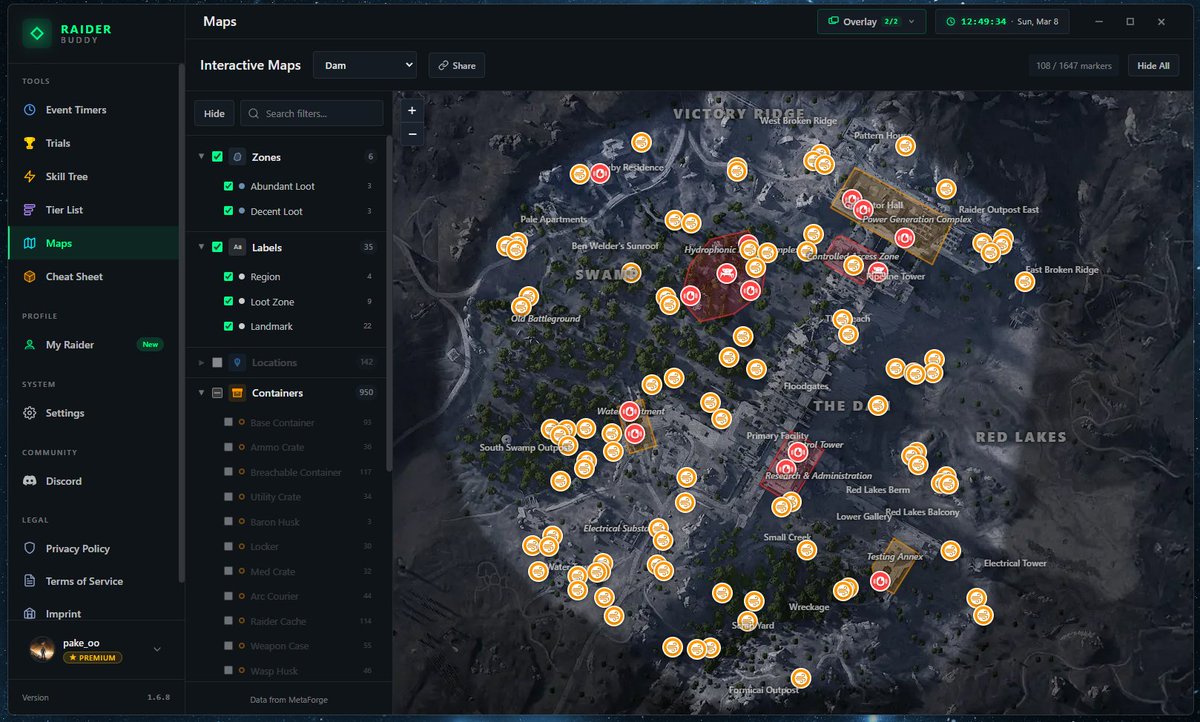Click red marker at Testing Annex
1200x722 pixels.
pyautogui.click(x=881, y=580)
